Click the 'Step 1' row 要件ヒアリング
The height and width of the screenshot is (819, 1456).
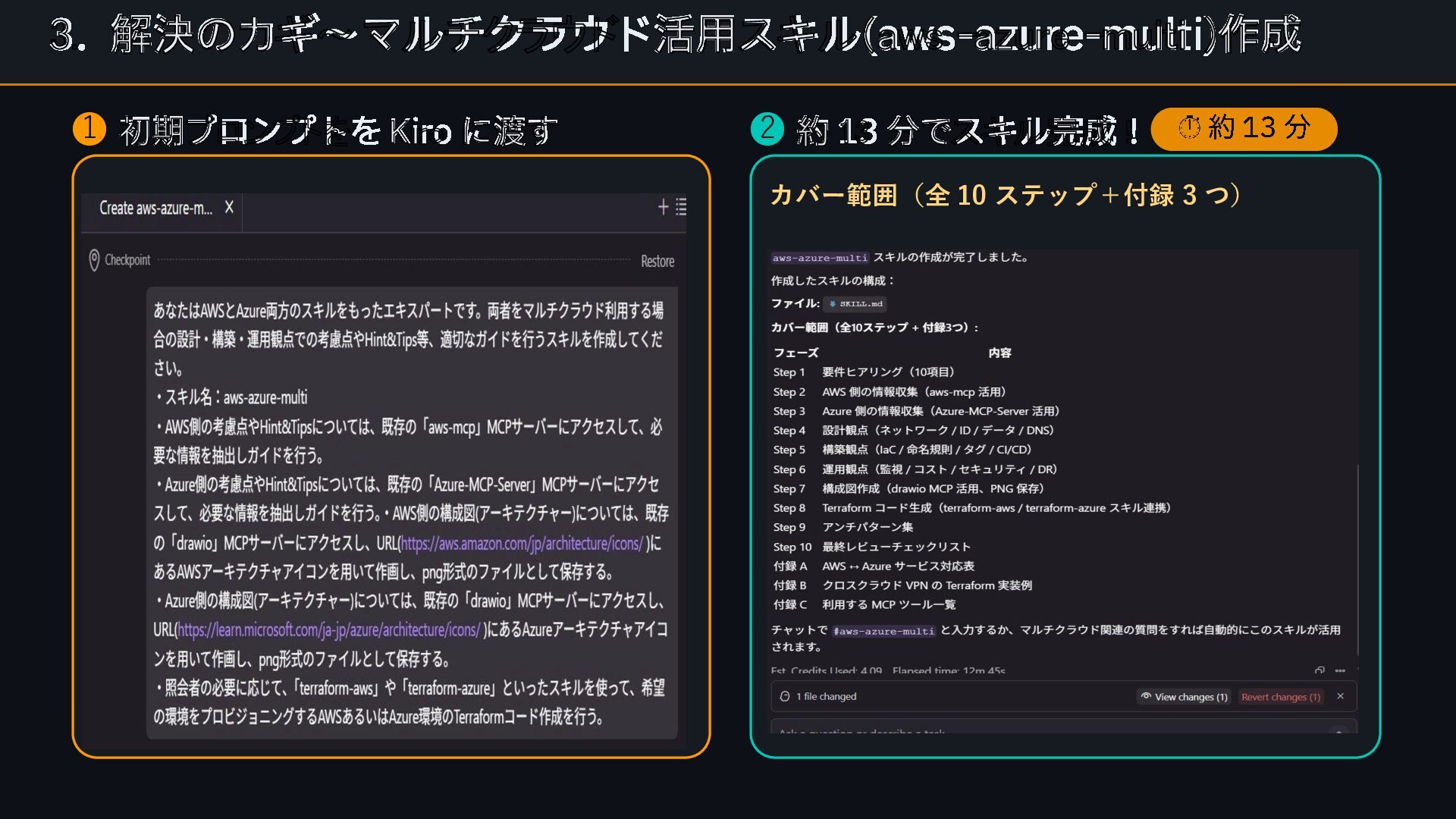tap(864, 372)
